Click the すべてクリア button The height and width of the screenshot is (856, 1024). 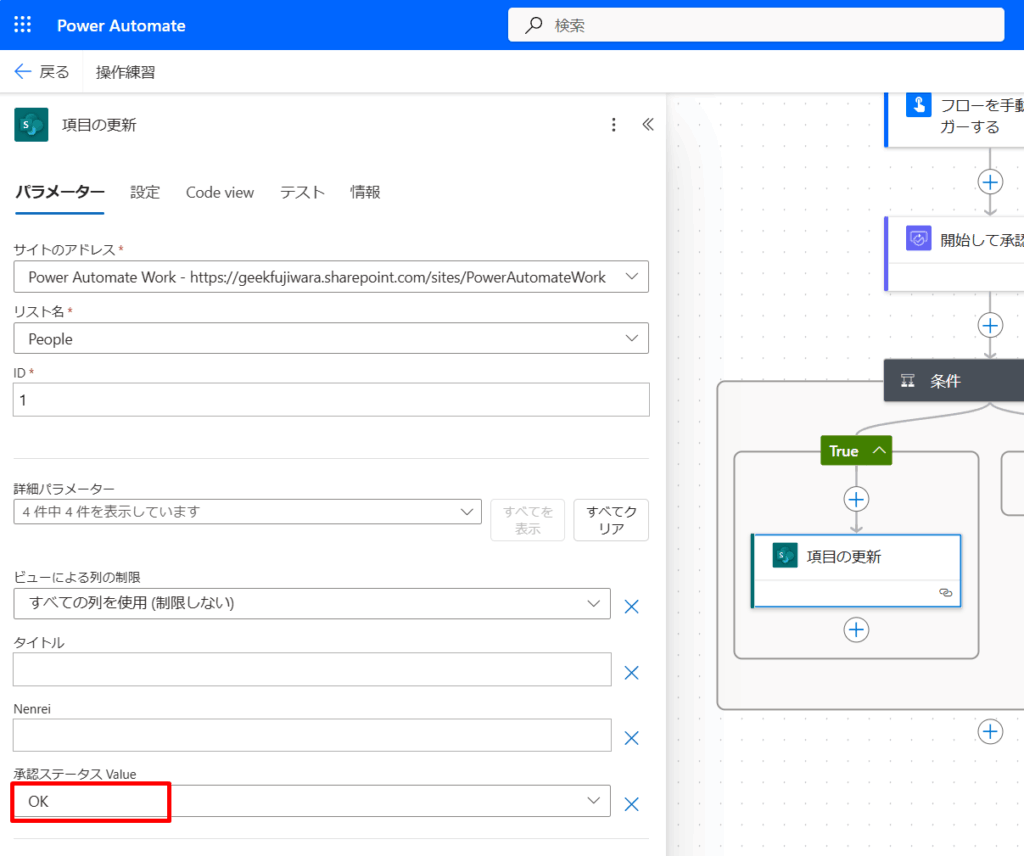point(611,520)
